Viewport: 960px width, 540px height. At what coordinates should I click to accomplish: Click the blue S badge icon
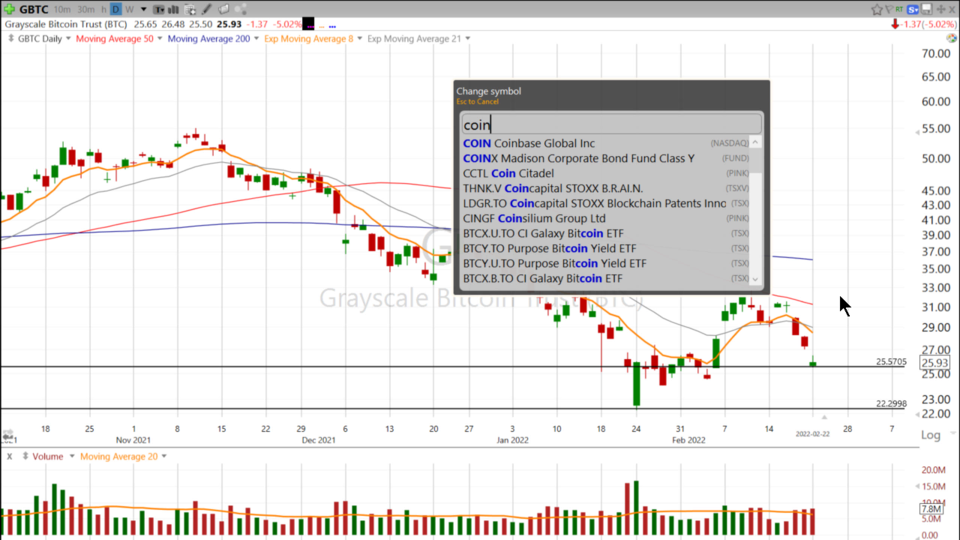913,9
